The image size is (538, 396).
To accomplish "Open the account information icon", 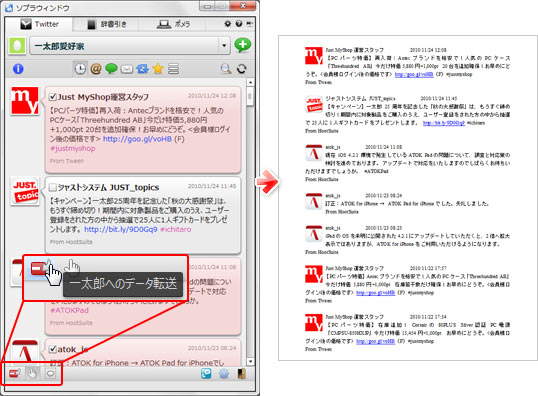I will [x=18, y=69].
